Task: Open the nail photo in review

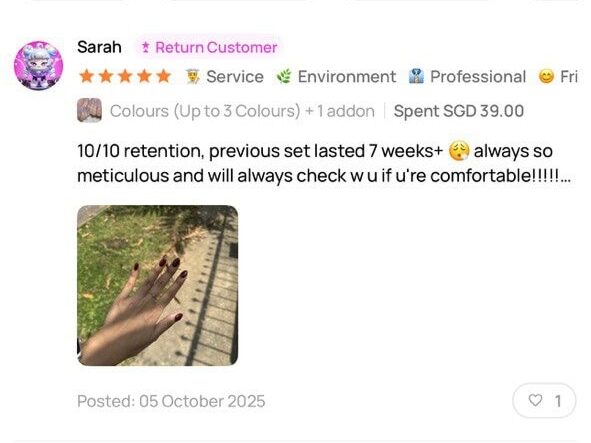Action: pos(158,285)
